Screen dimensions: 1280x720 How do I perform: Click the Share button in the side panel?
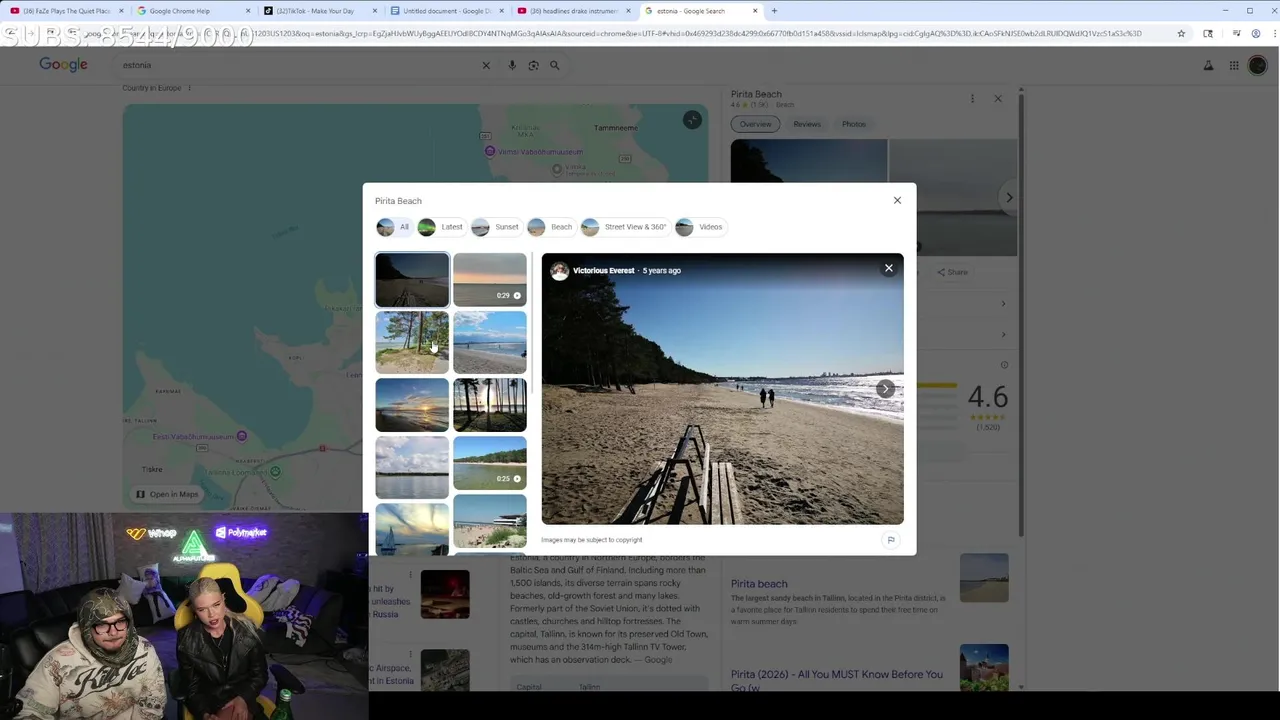pos(952,272)
